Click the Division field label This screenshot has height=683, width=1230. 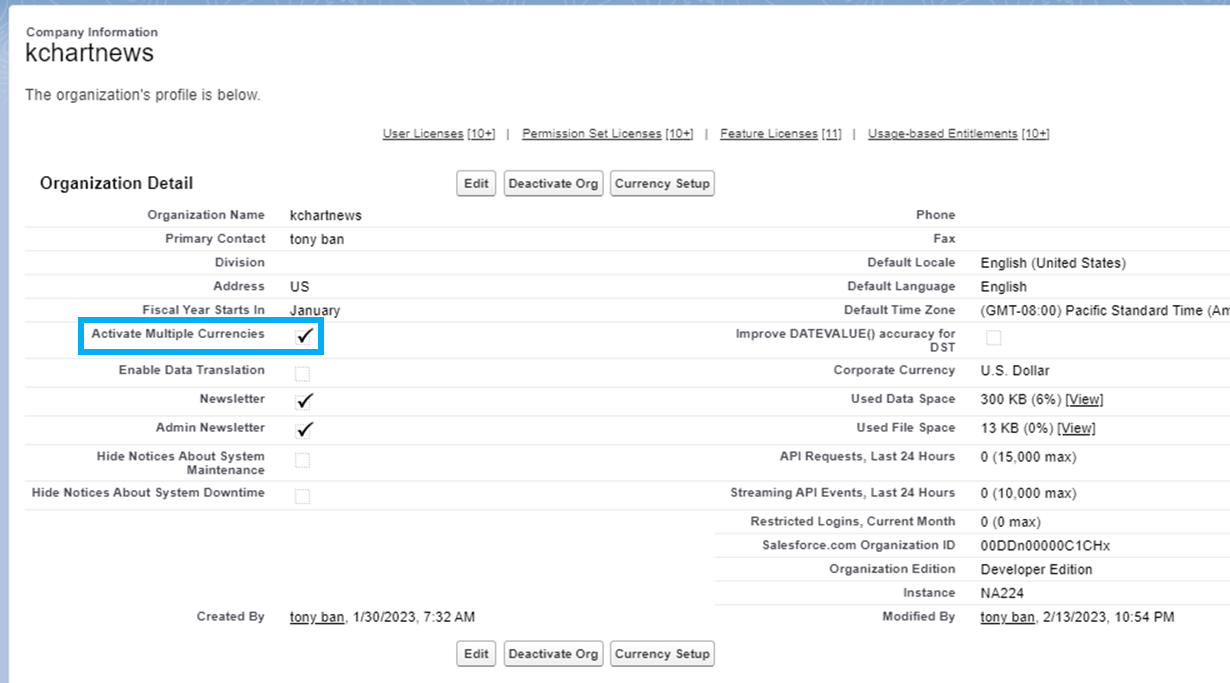(240, 263)
